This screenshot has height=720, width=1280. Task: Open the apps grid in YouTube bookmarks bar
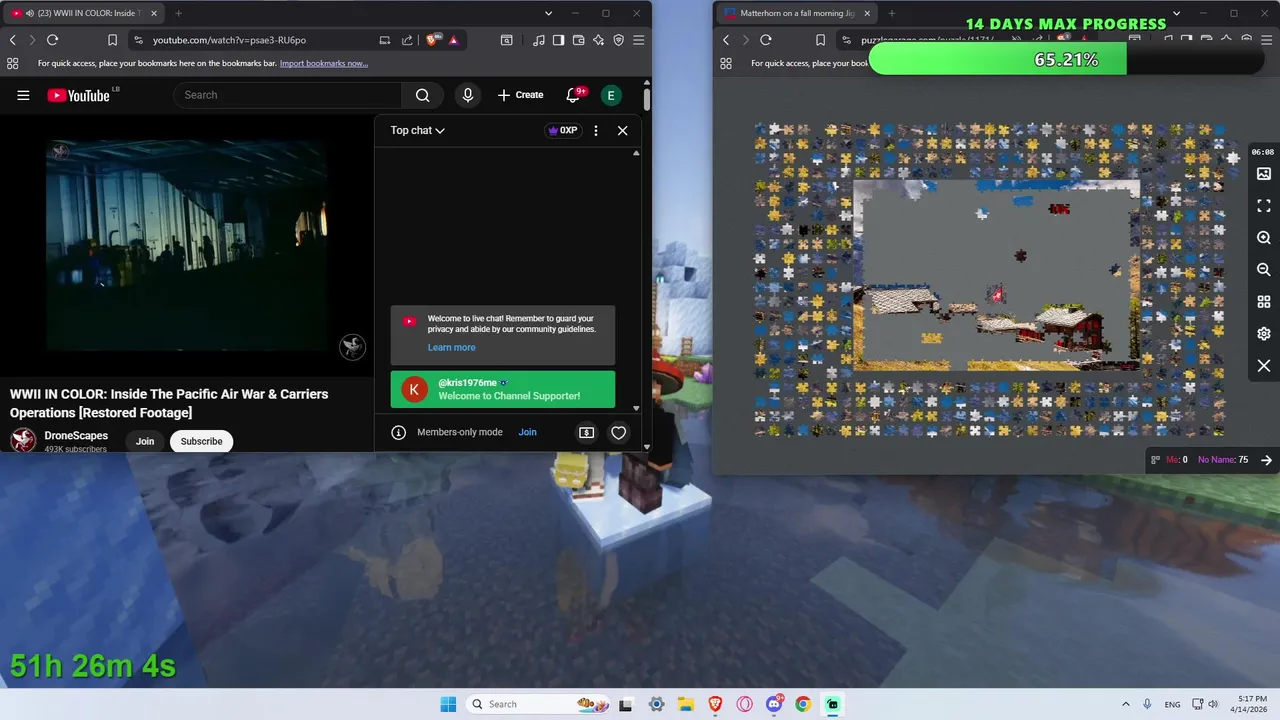[x=12, y=63]
